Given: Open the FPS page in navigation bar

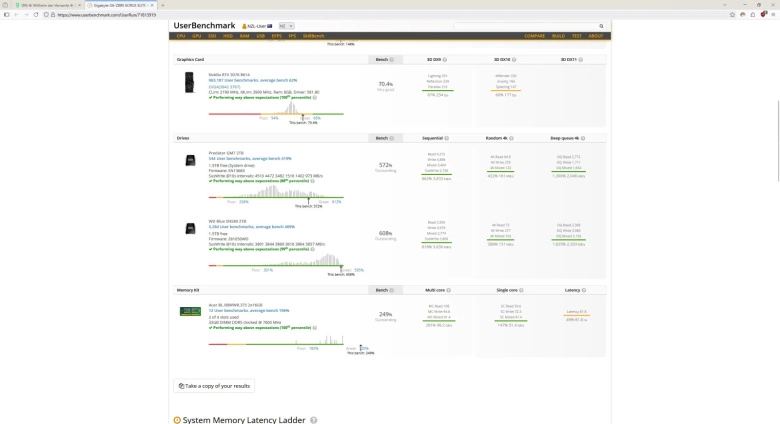Looking at the screenshot, I should (292, 36).
